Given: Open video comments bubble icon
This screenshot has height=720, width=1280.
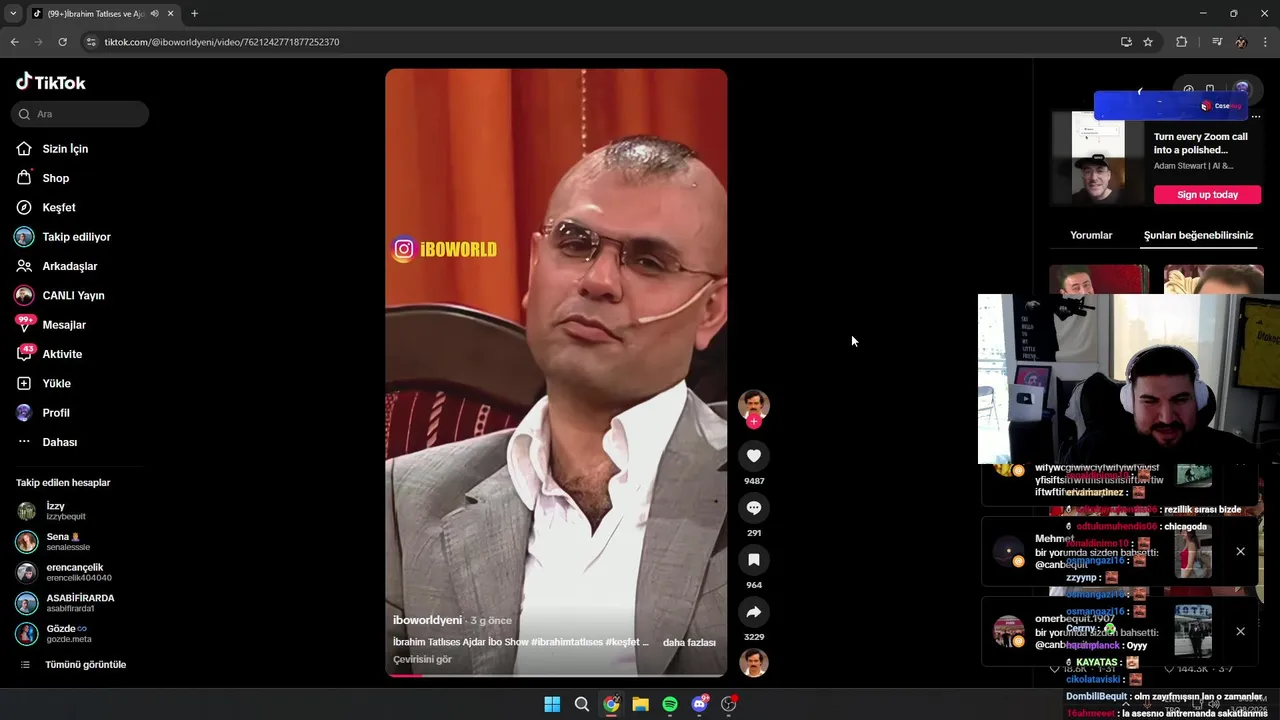Looking at the screenshot, I should coord(754,508).
